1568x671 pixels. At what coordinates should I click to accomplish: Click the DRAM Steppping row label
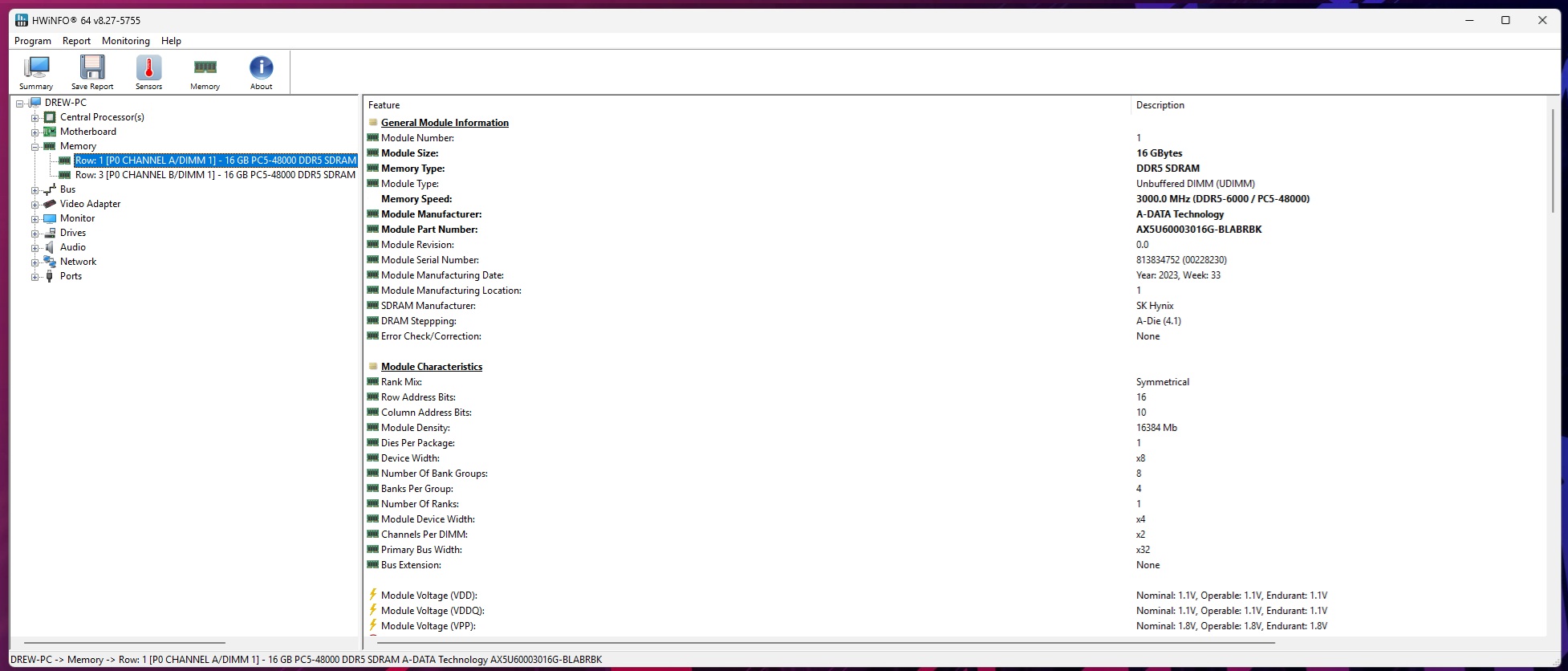pyautogui.click(x=419, y=321)
